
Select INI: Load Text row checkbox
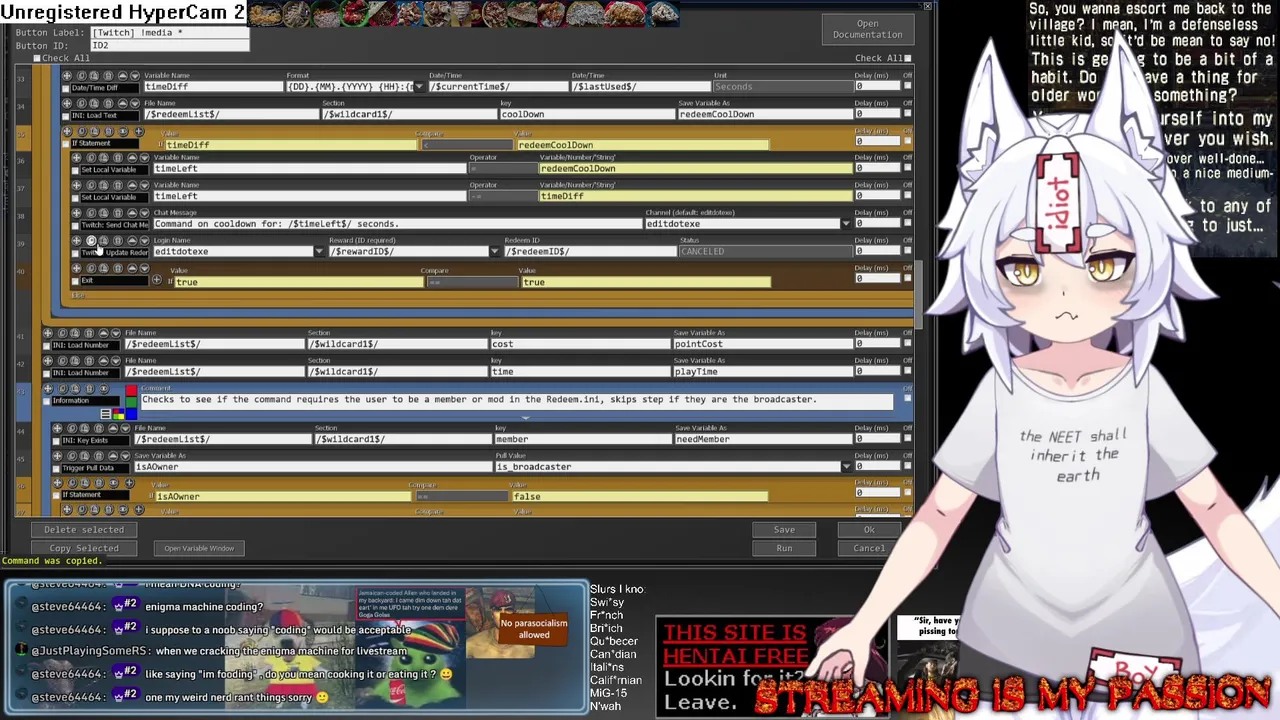[x=65, y=116]
